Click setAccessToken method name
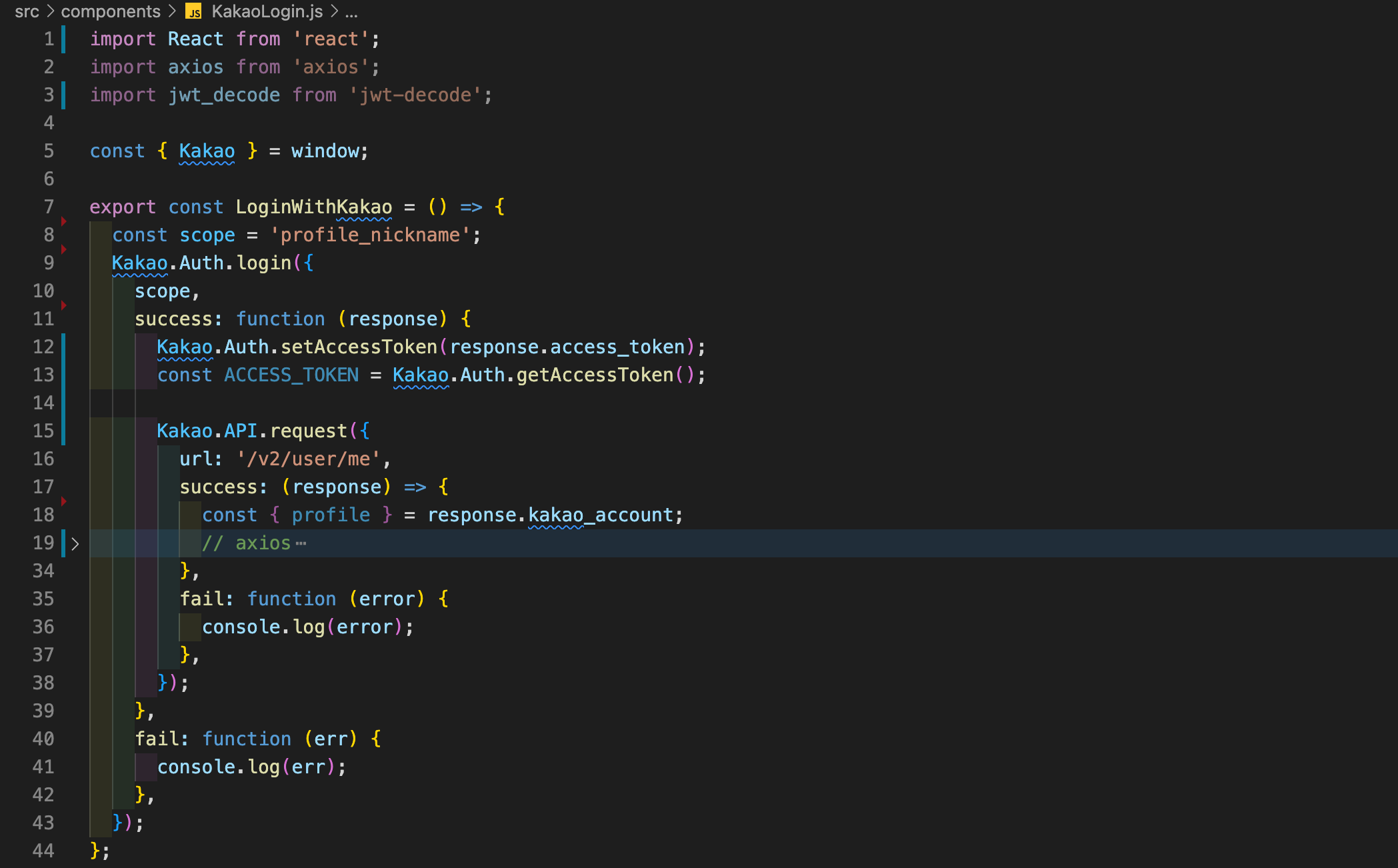The image size is (1398, 868). click(x=359, y=347)
